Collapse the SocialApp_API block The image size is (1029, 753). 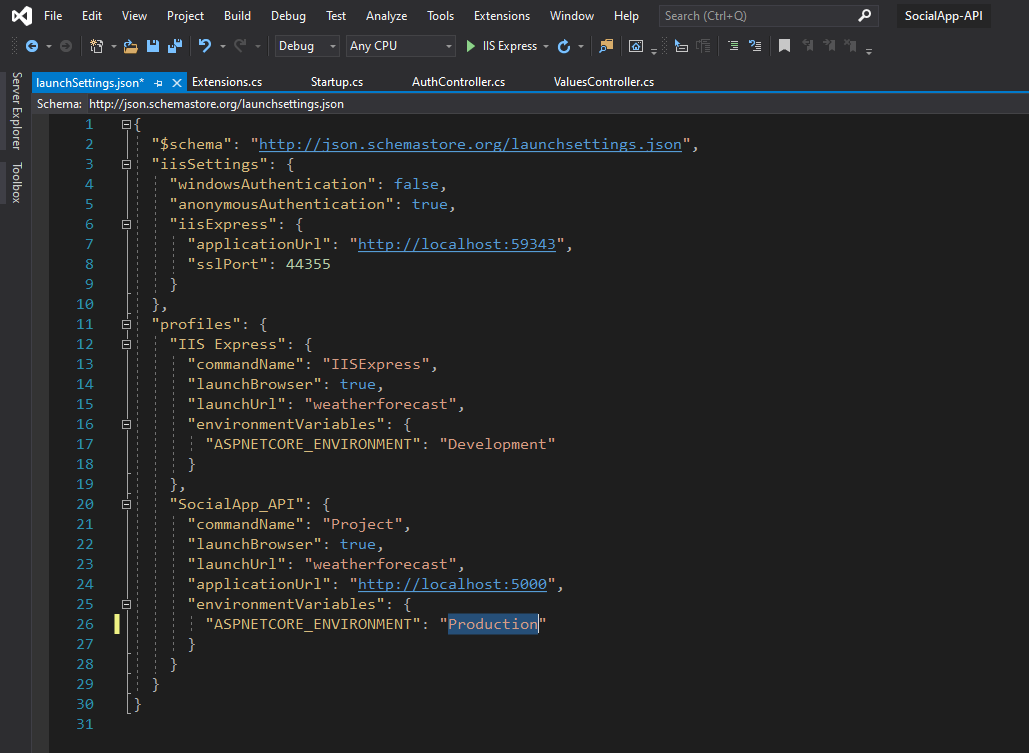coord(126,504)
